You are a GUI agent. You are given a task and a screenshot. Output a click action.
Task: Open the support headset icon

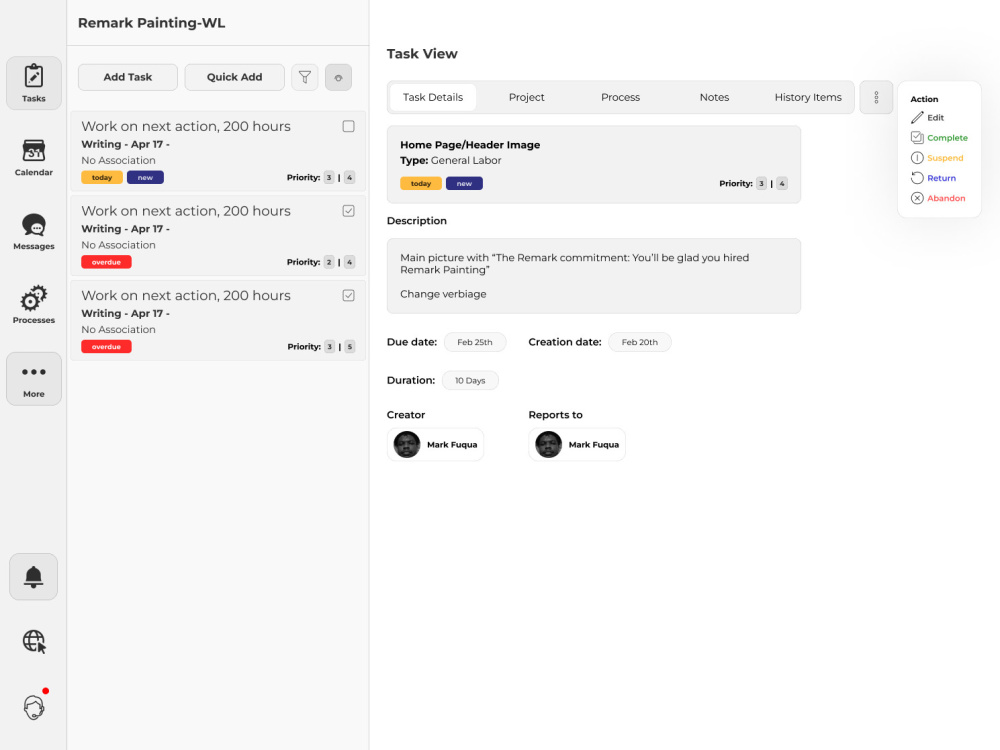click(x=34, y=707)
